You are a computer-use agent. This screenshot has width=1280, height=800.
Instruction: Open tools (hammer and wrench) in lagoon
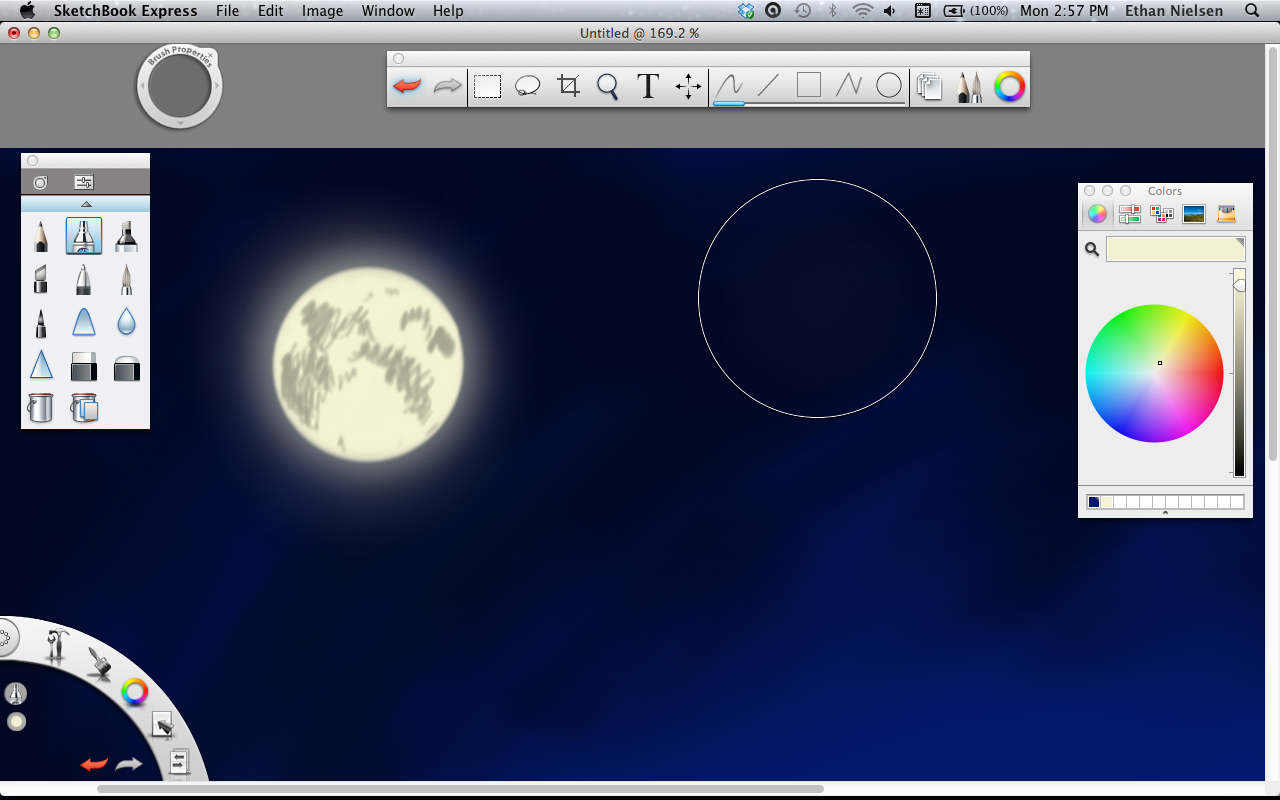(x=56, y=646)
